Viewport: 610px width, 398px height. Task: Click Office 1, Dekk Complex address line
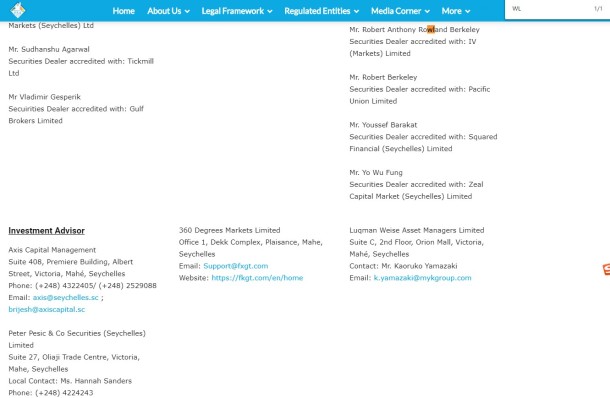[x=251, y=242]
